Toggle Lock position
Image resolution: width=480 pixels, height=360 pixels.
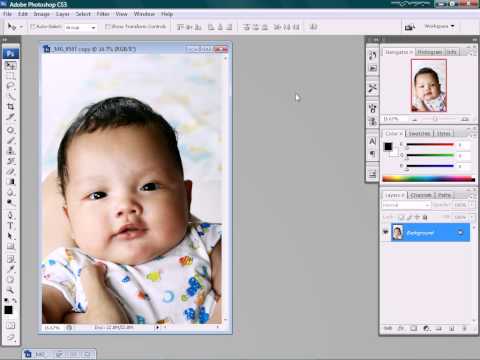coord(417,217)
